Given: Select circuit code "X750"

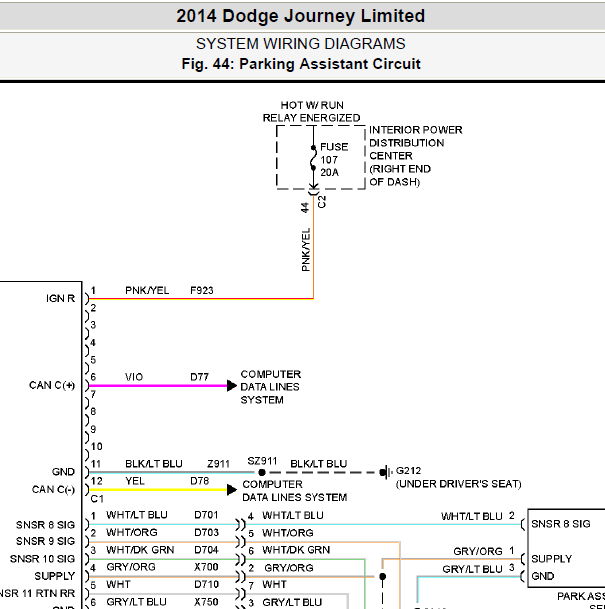Looking at the screenshot, I should pos(206,602).
